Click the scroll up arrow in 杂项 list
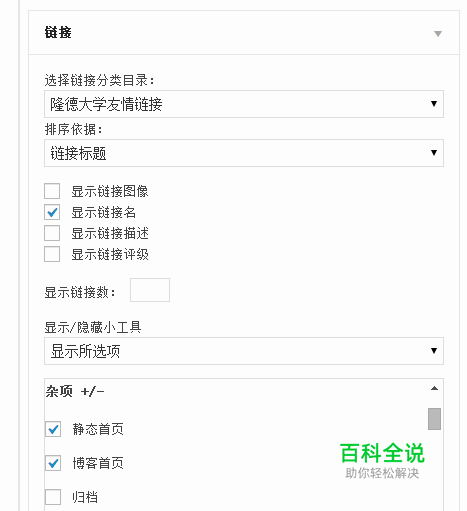The height and width of the screenshot is (511, 467). coord(434,388)
